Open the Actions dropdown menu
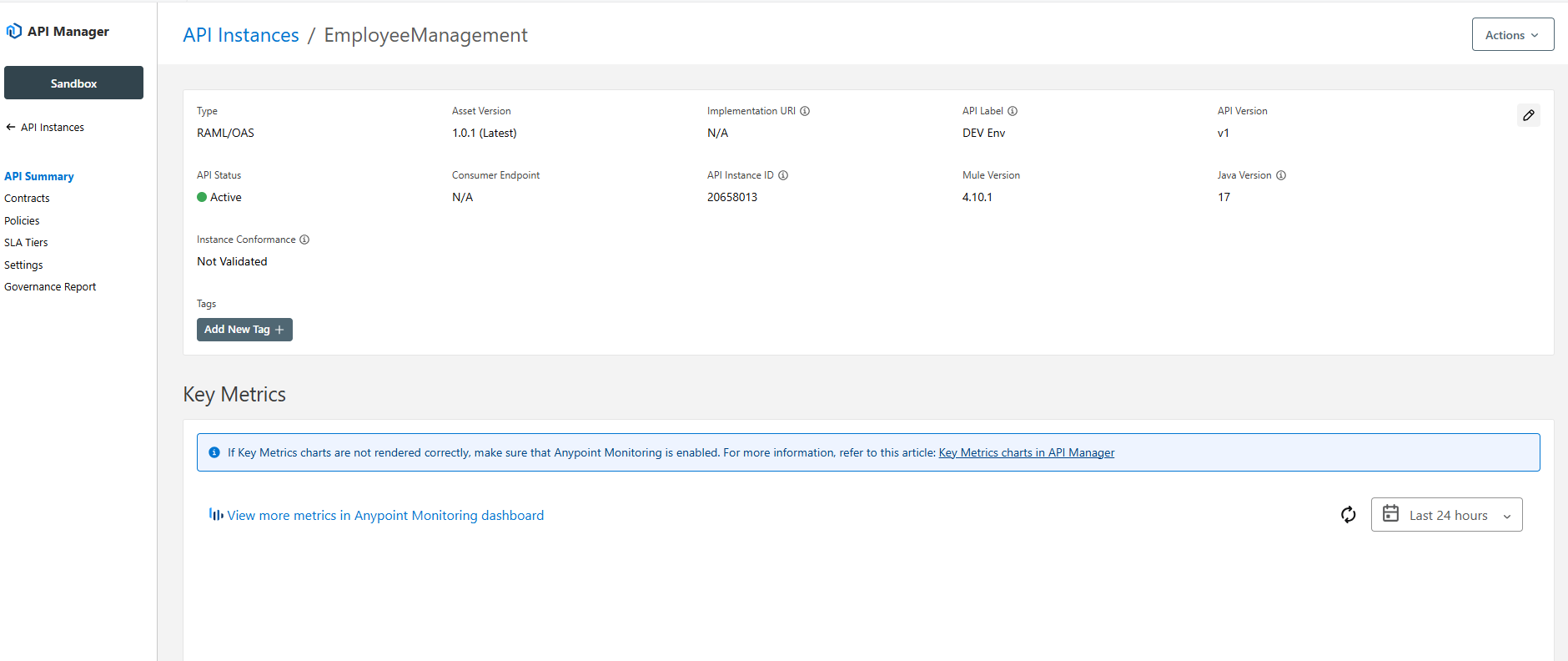 pyautogui.click(x=1512, y=35)
